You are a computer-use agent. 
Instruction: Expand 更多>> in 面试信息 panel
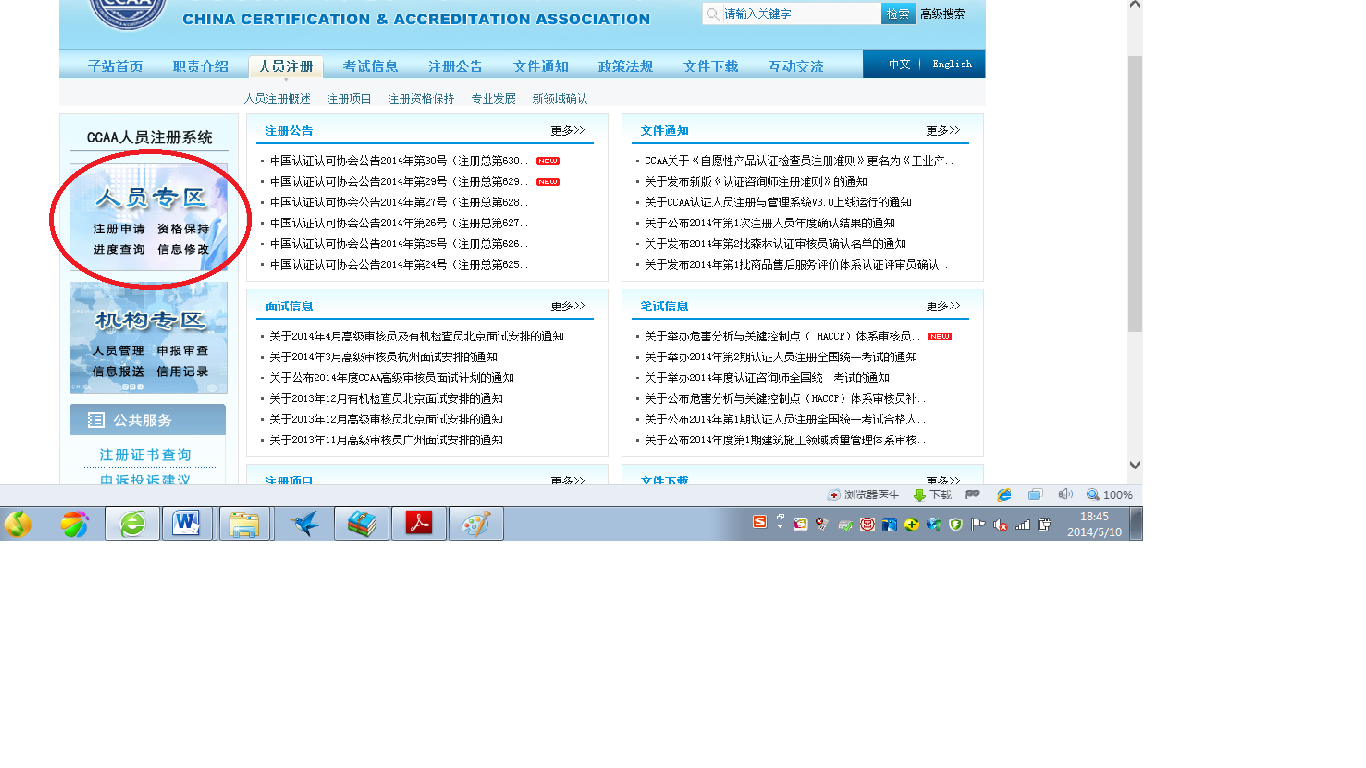point(568,306)
